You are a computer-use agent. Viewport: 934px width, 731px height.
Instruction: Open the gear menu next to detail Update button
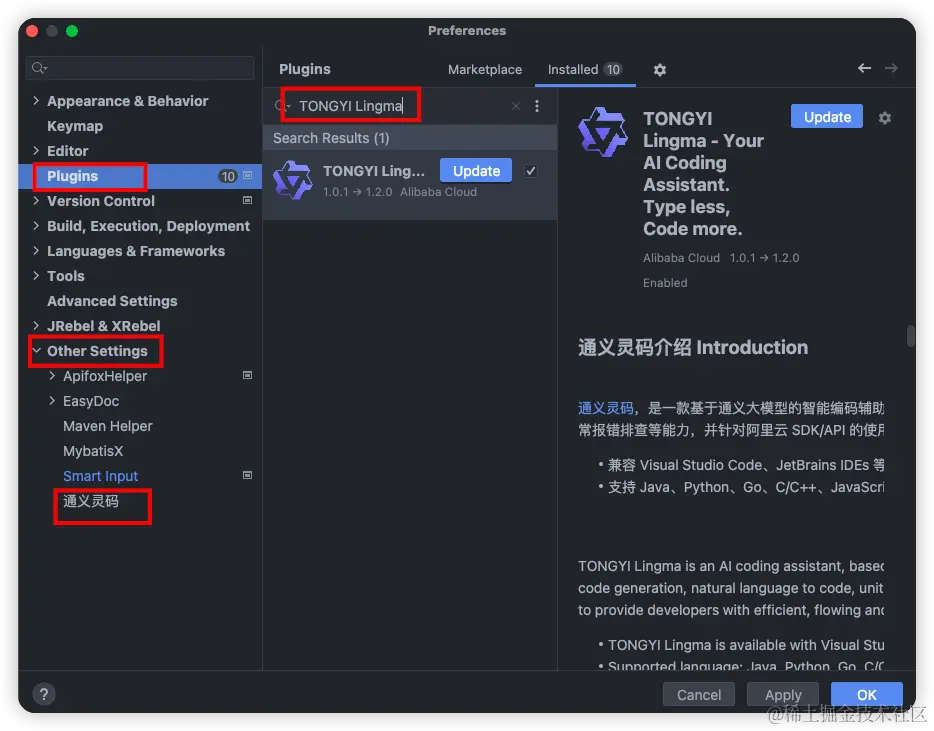point(885,118)
